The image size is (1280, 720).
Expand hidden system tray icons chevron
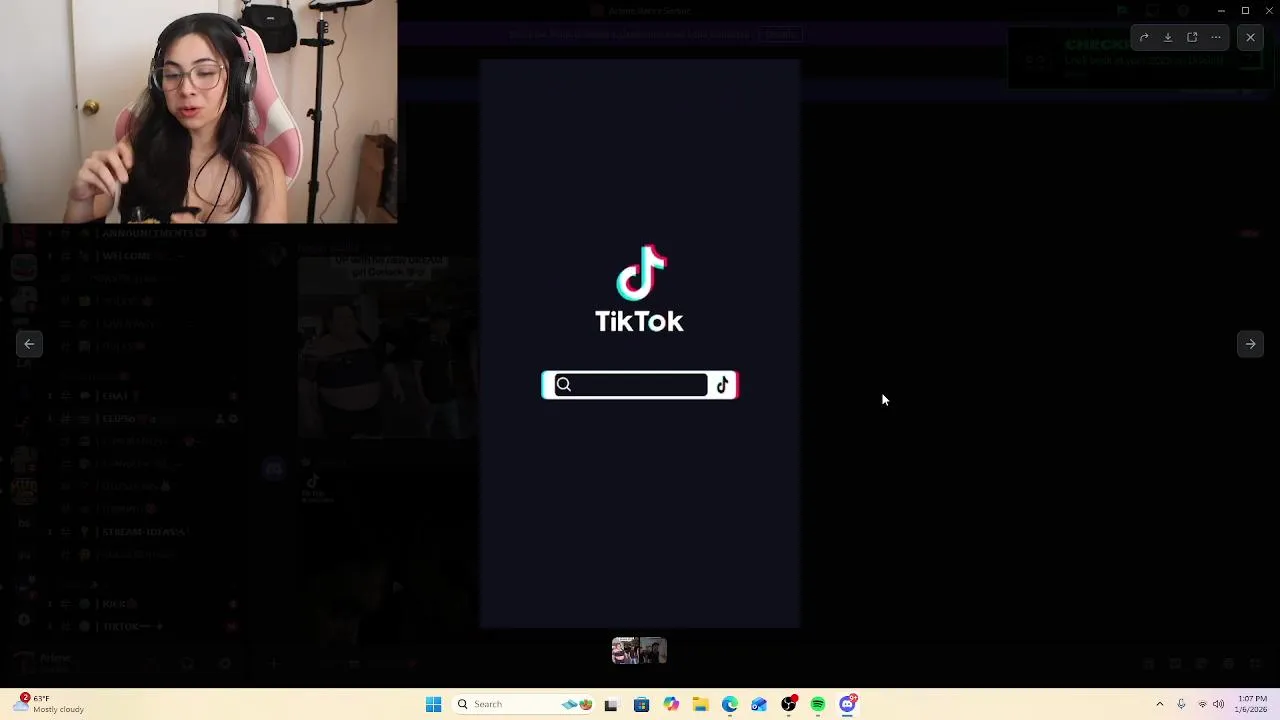pyautogui.click(x=1159, y=704)
